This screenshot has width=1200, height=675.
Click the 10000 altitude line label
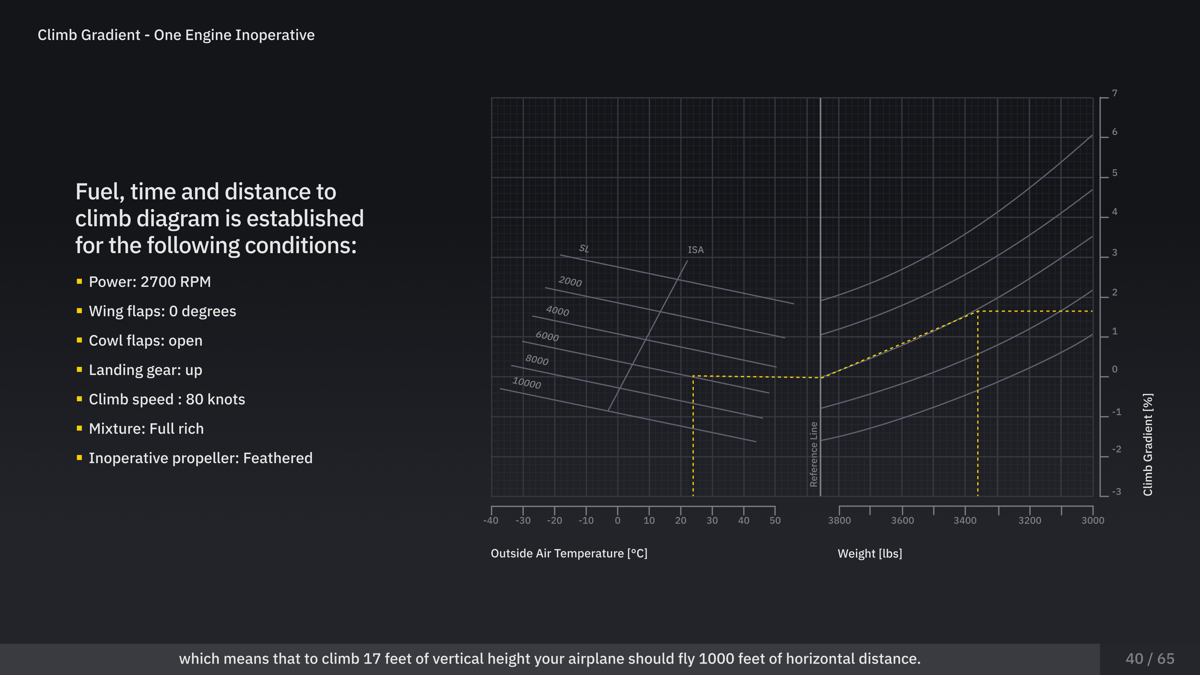[527, 383]
